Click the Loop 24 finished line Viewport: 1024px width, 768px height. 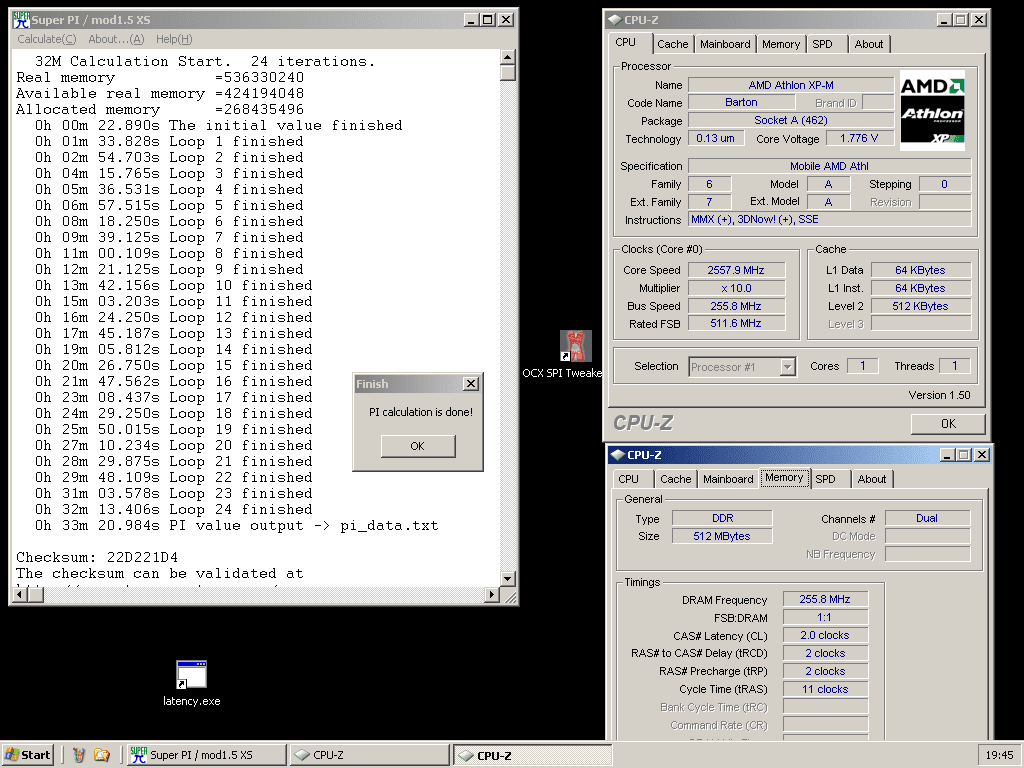pos(173,509)
